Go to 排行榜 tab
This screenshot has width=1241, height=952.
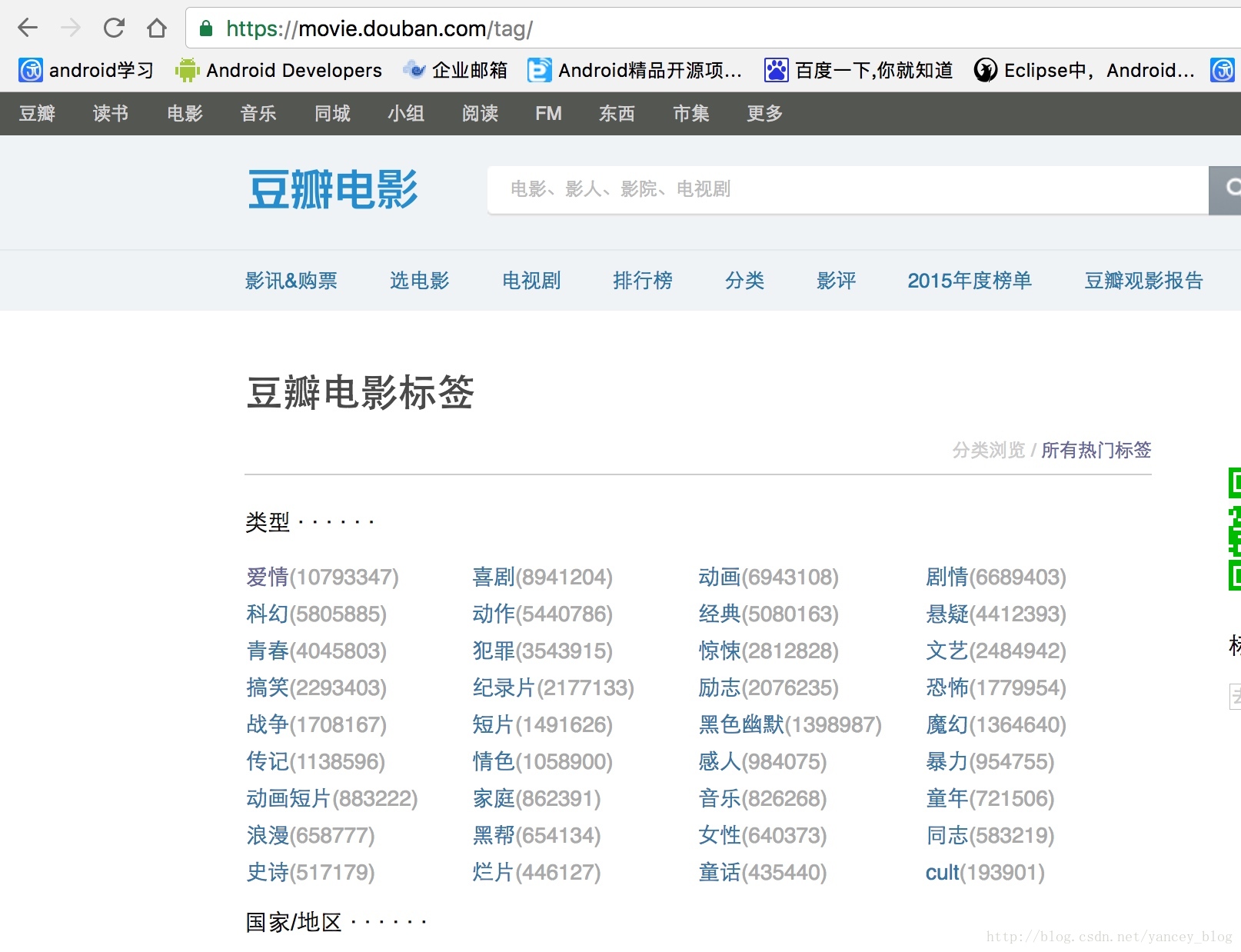(x=643, y=281)
